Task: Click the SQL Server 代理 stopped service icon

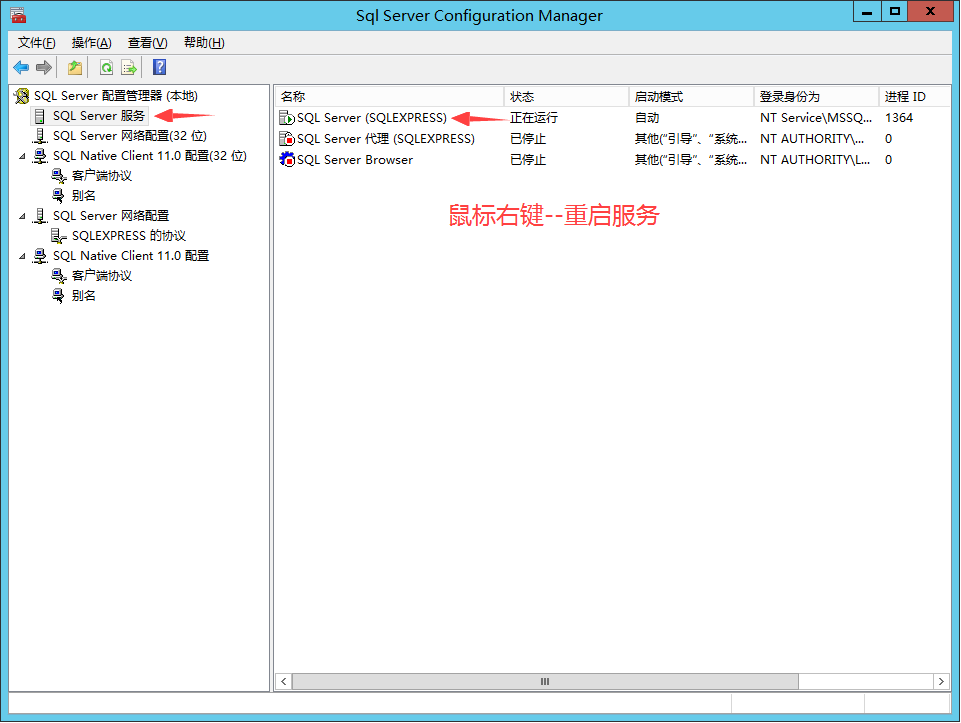Action: [287, 138]
